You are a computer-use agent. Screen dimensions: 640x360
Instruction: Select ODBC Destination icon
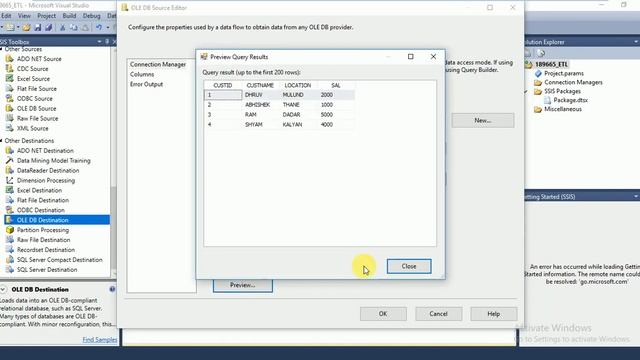[x=9, y=210]
